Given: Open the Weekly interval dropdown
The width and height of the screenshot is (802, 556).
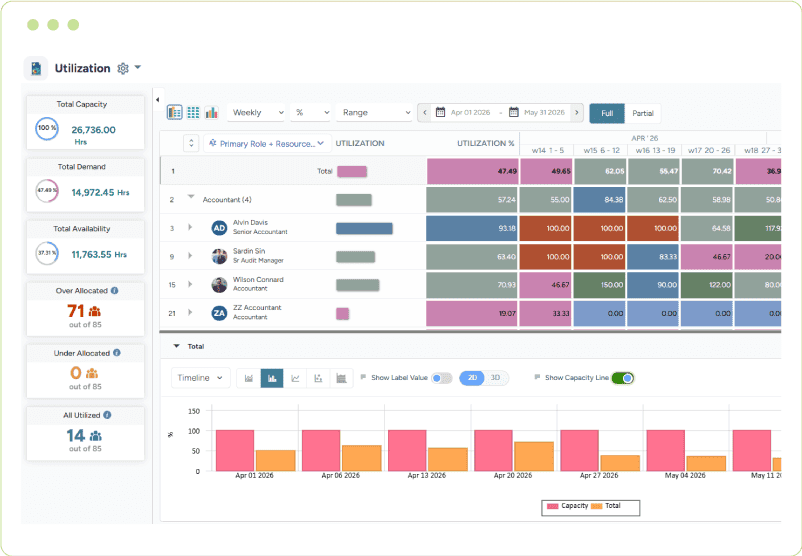Looking at the screenshot, I should coord(256,113).
